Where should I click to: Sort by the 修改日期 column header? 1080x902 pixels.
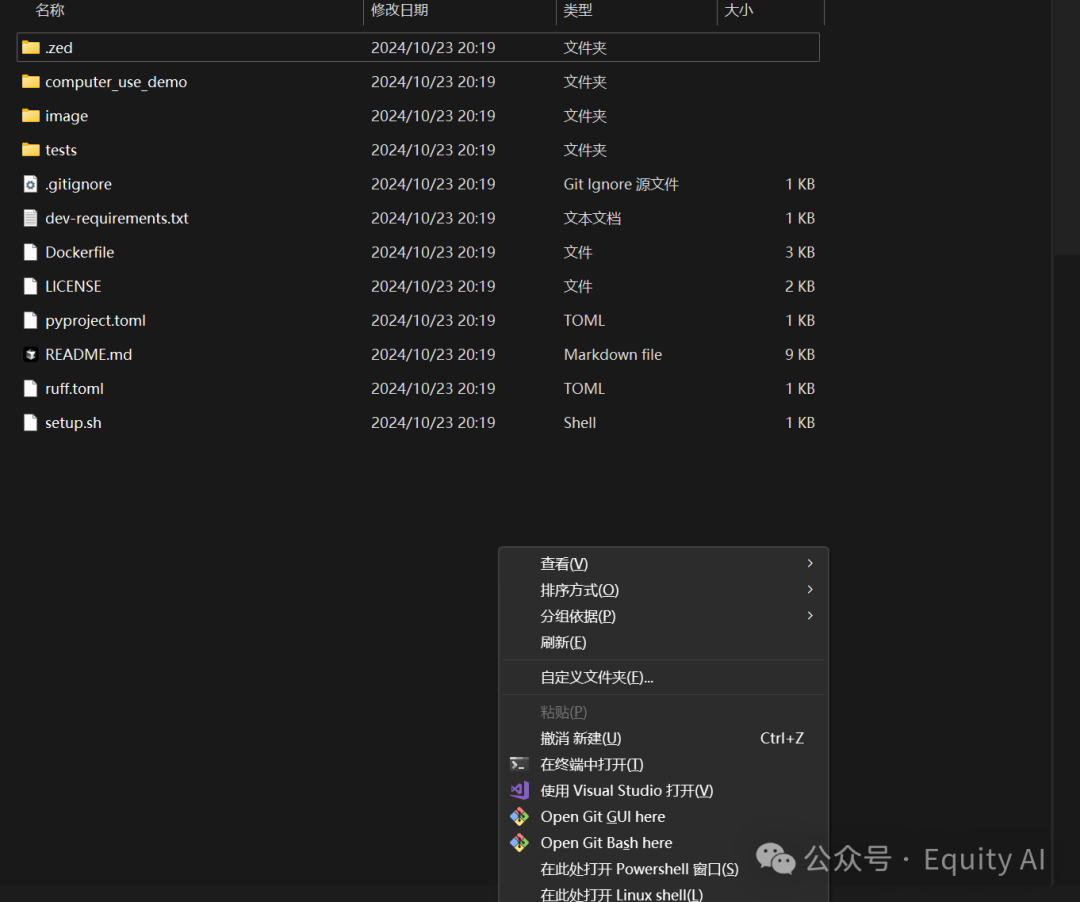click(399, 10)
